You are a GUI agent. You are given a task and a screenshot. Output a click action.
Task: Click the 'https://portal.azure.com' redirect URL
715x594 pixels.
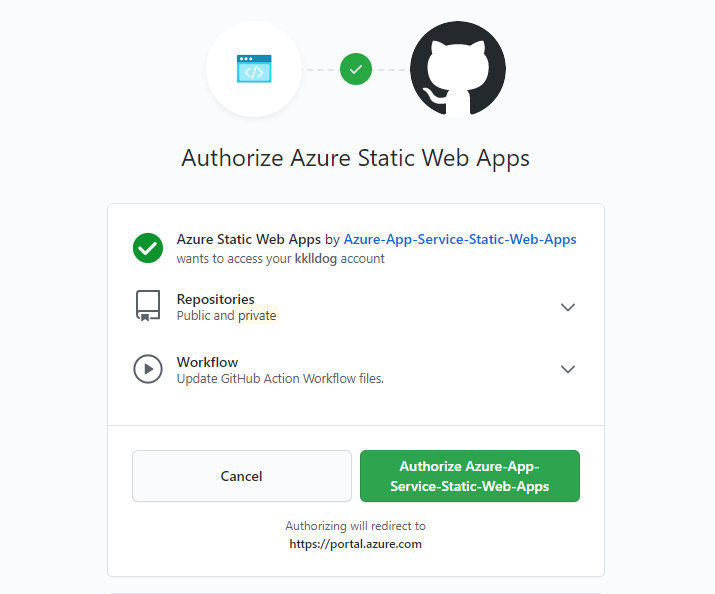click(356, 544)
